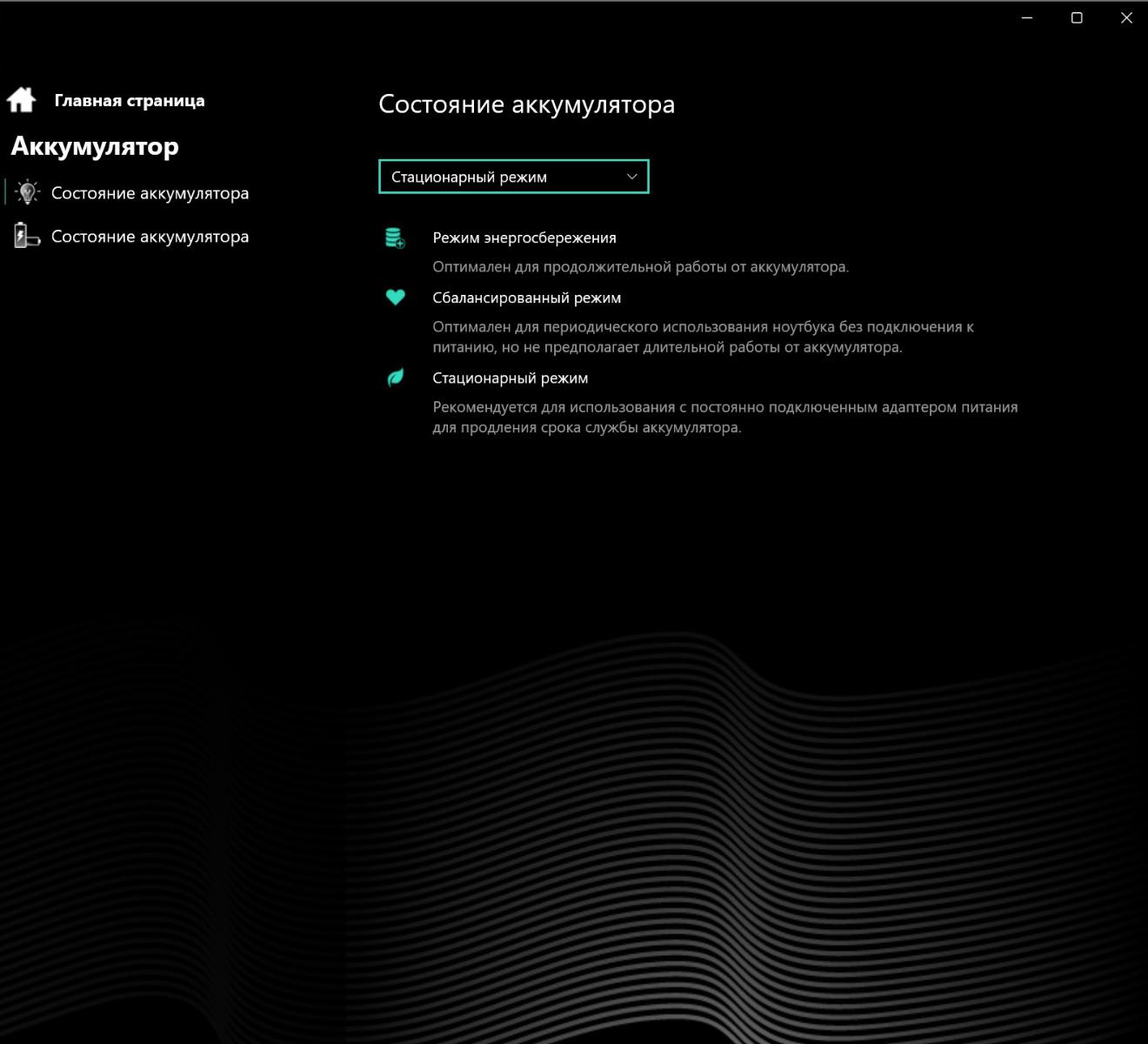
Task: Click description starting 'Оптимален для периодического использования'
Action: pos(704,337)
